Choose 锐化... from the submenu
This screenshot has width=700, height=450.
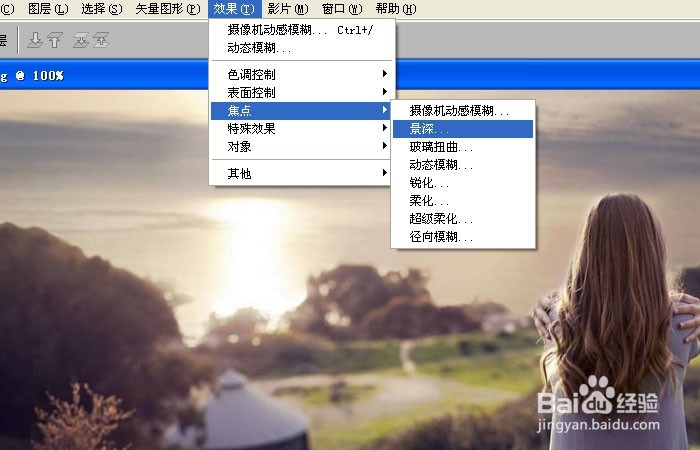(x=463, y=183)
